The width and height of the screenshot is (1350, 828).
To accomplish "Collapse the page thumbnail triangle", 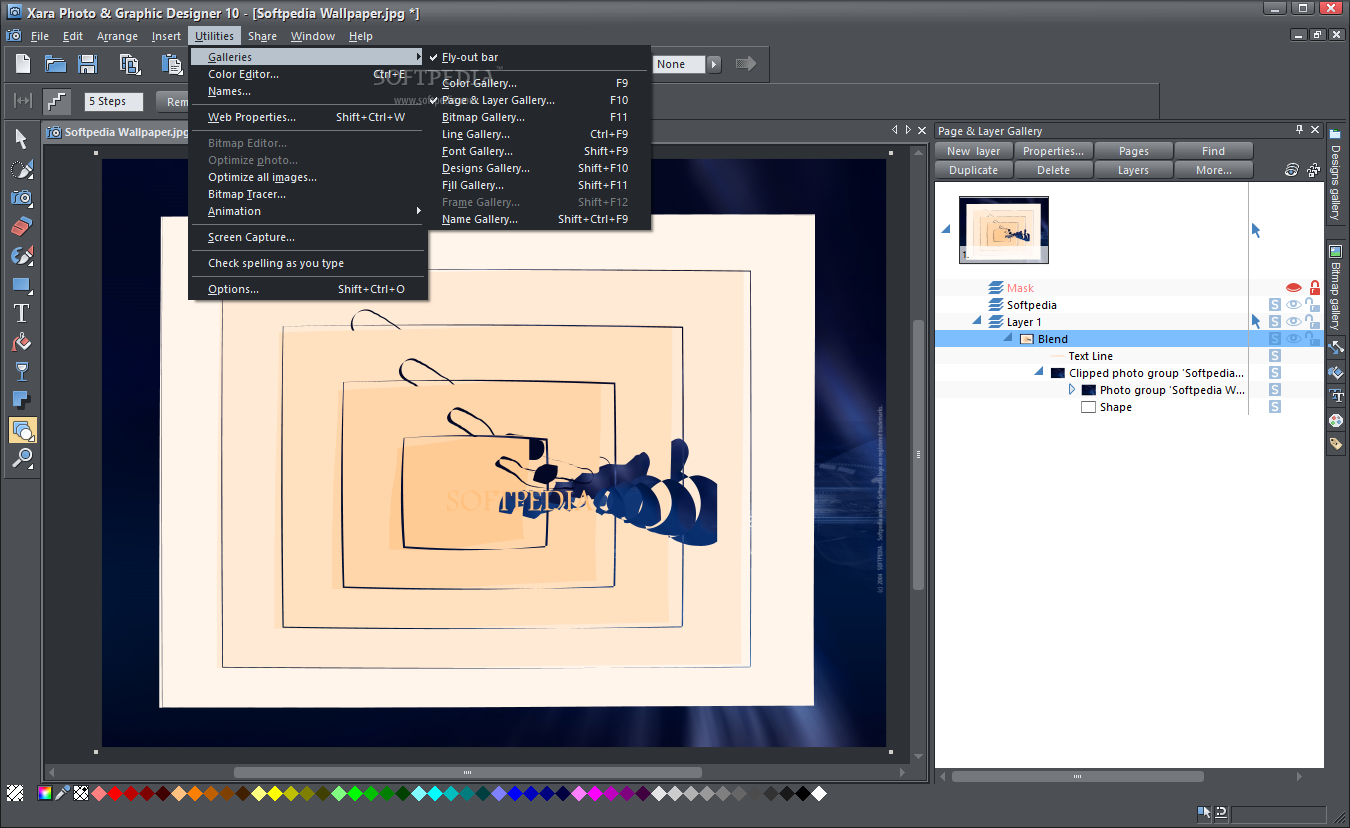I will (946, 230).
